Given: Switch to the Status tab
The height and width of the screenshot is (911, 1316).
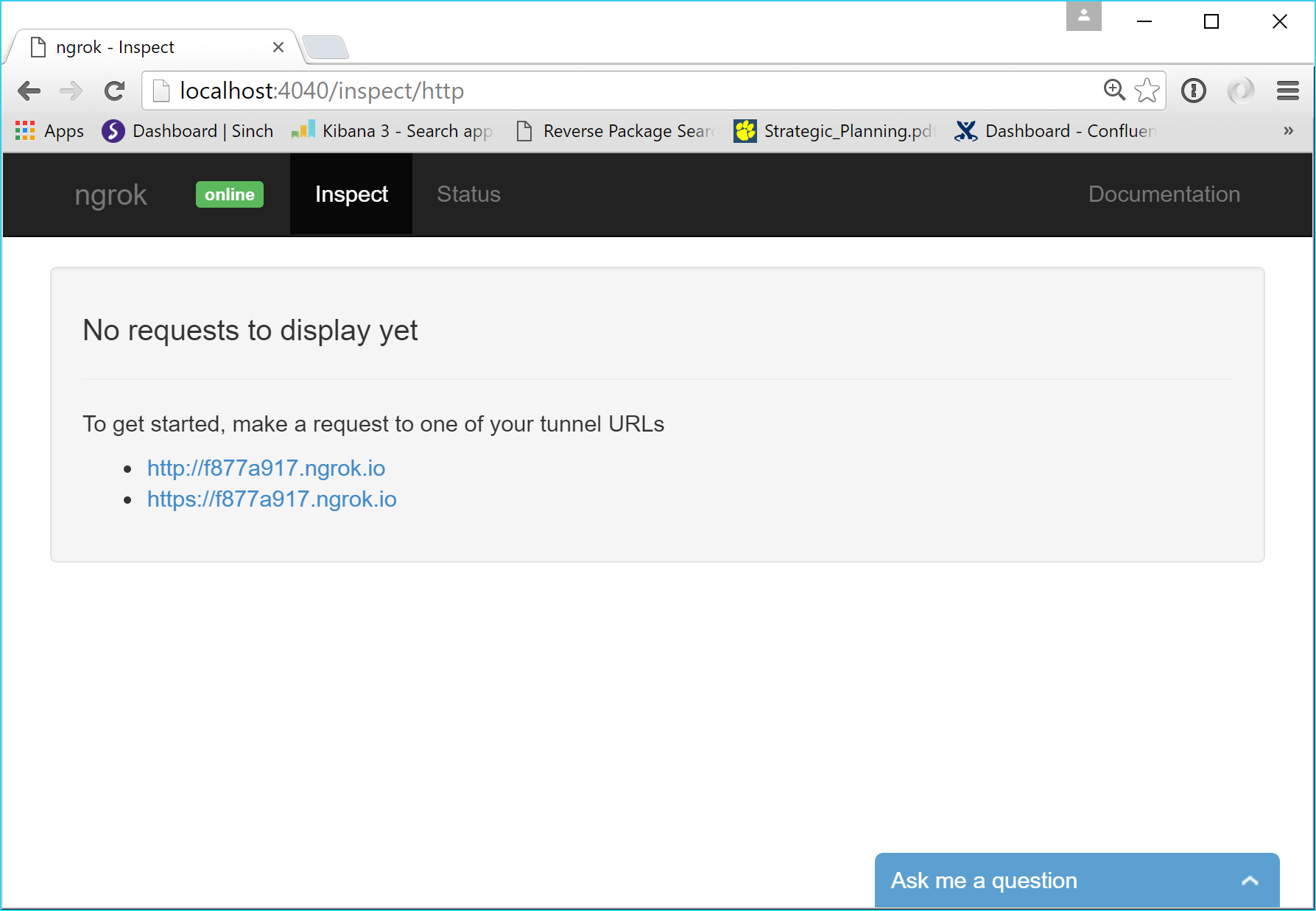Looking at the screenshot, I should pos(468,194).
